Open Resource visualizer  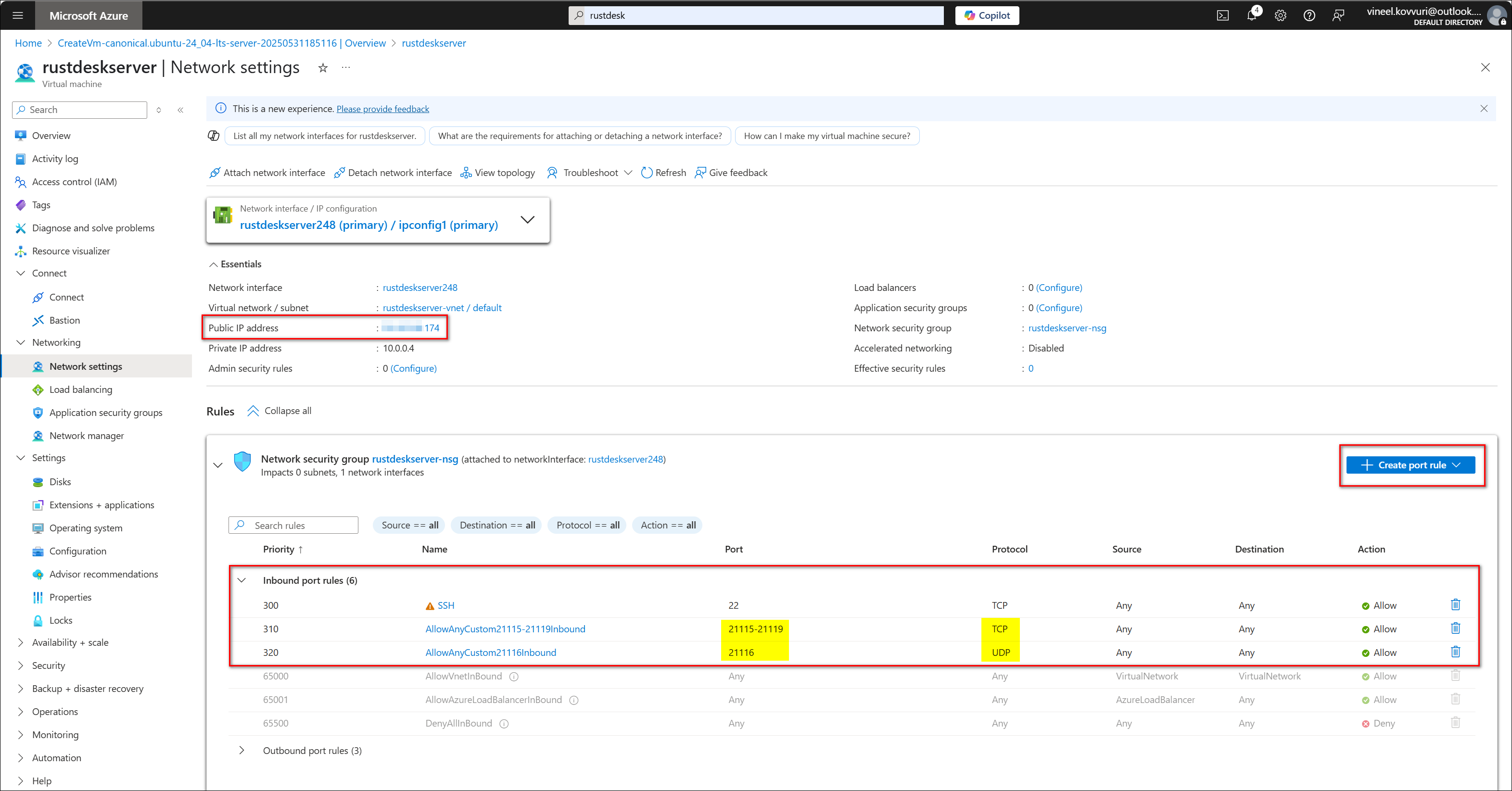coord(70,251)
